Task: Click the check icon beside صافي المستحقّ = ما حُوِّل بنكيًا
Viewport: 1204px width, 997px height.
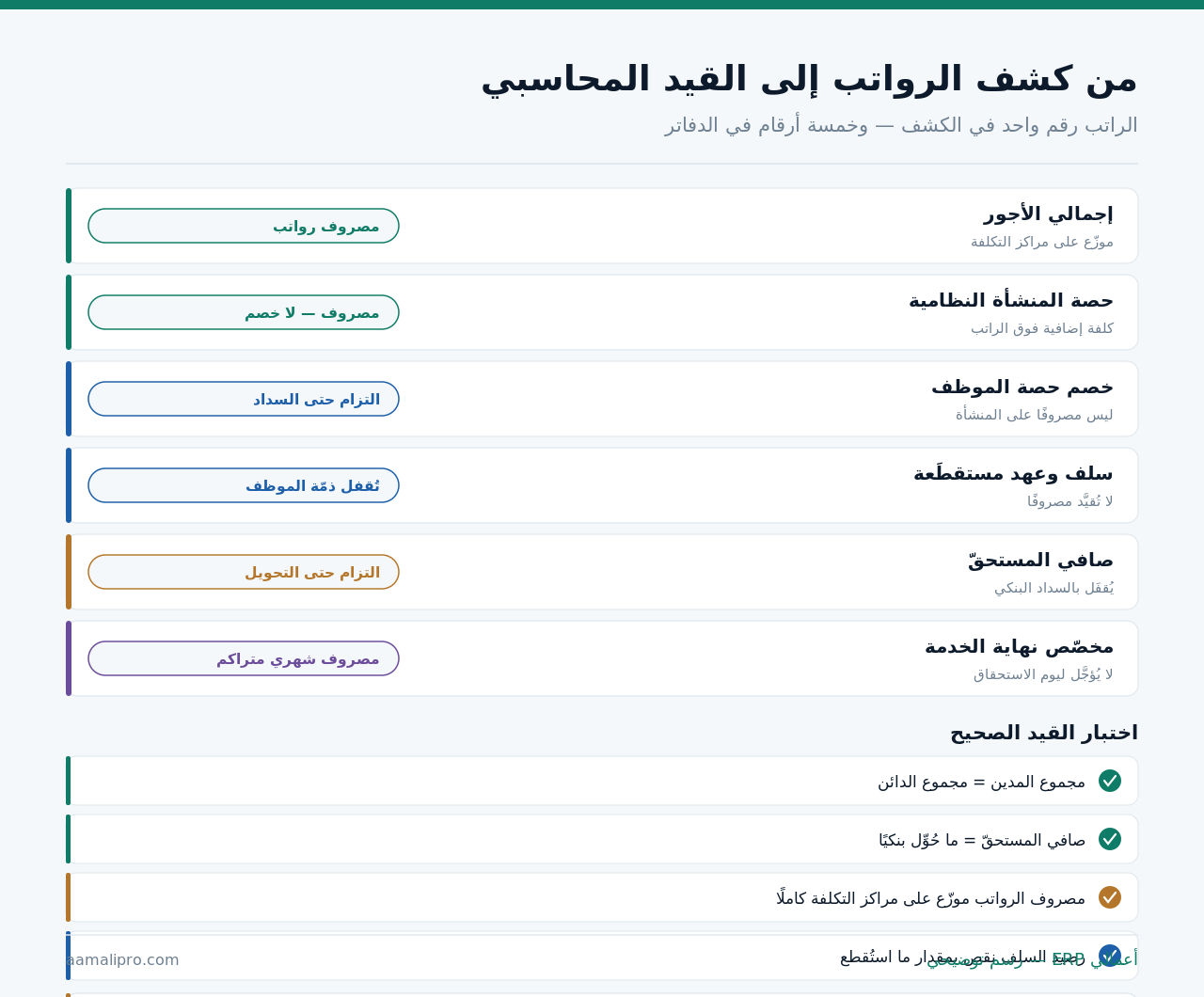Action: (1110, 839)
